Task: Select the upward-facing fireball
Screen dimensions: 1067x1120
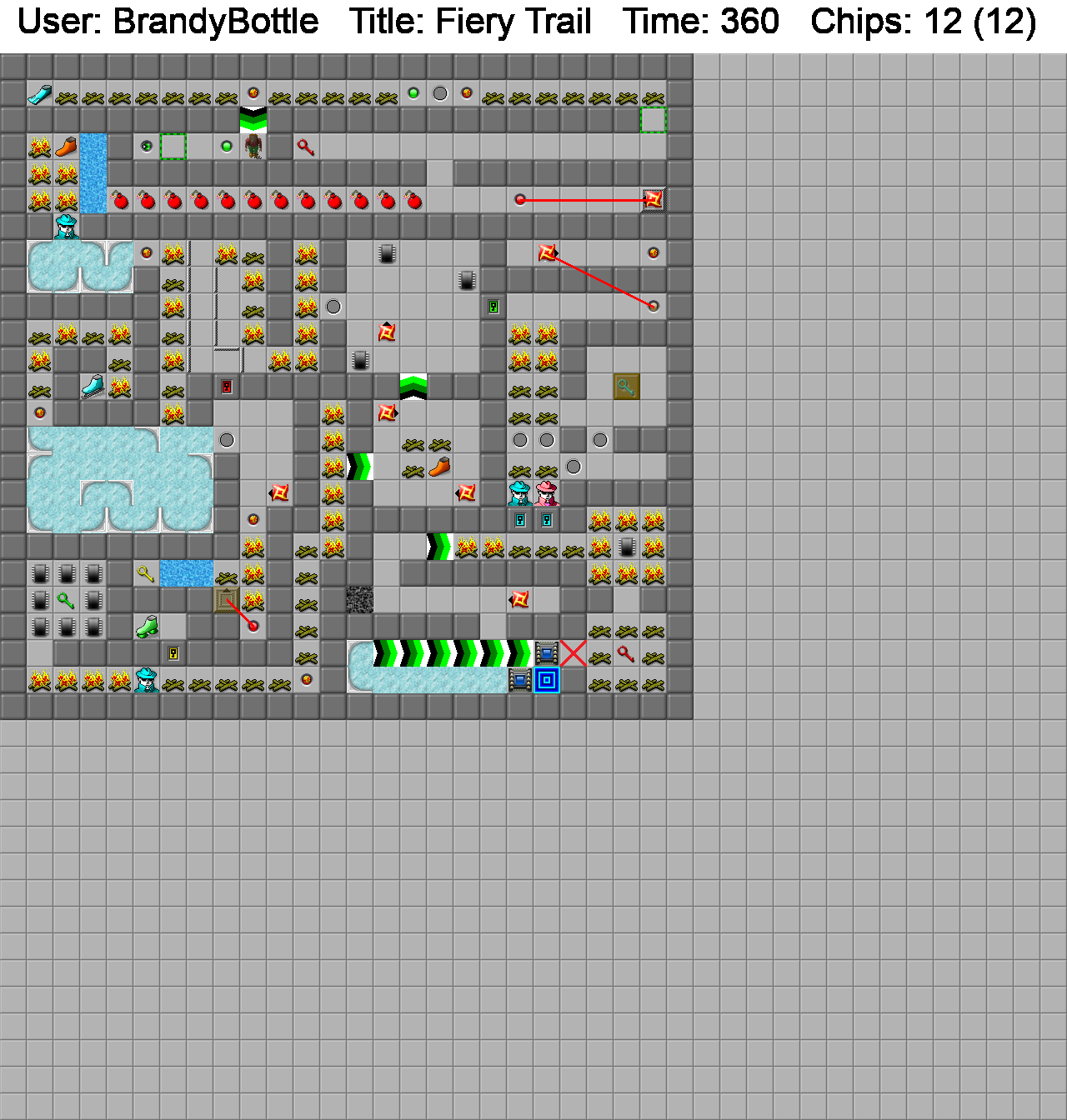Action: pos(387,333)
